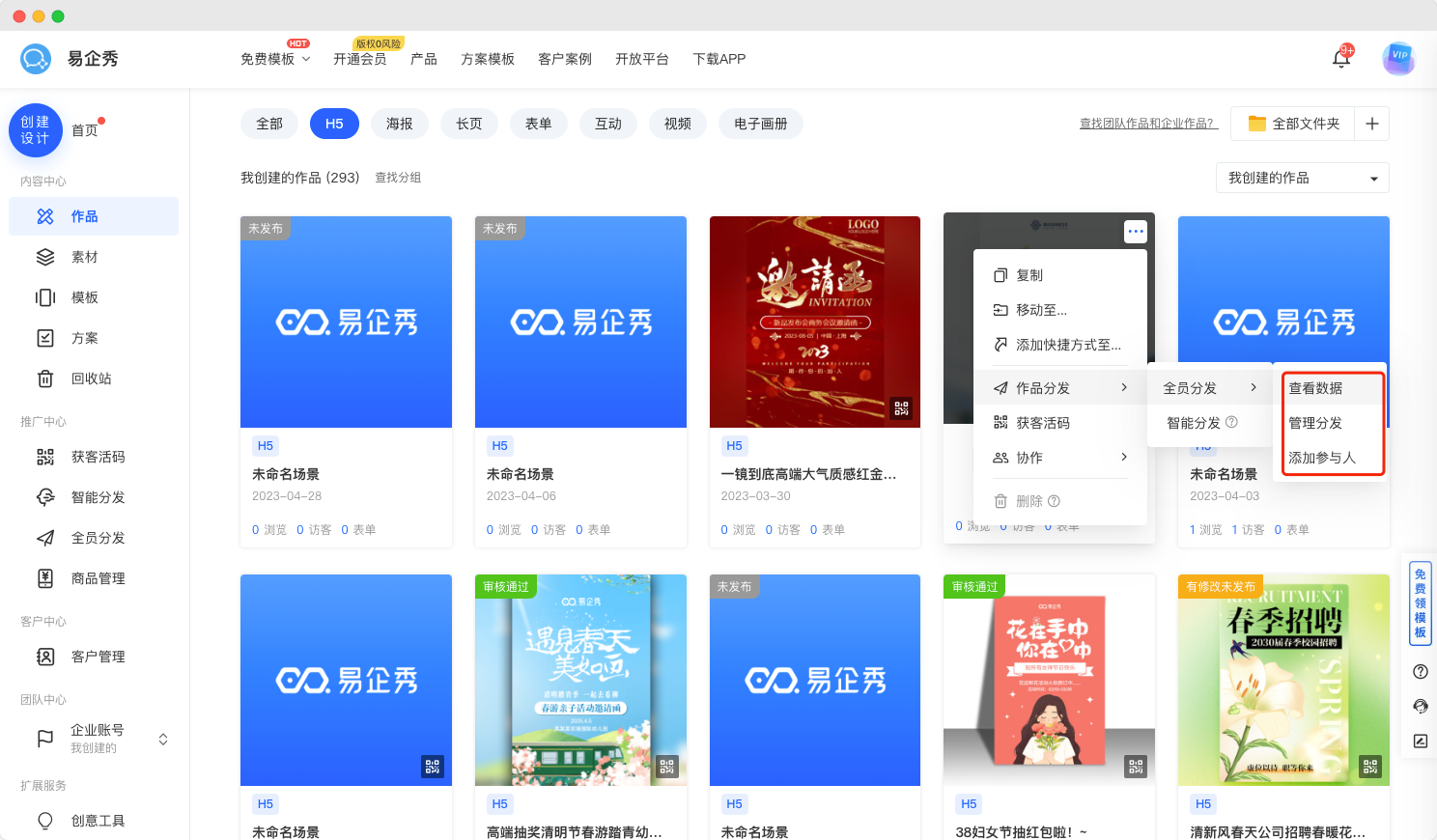Image resolution: width=1437 pixels, height=840 pixels.
Task: Open the 我创建的作品 filter dropdown
Action: [x=1302, y=178]
